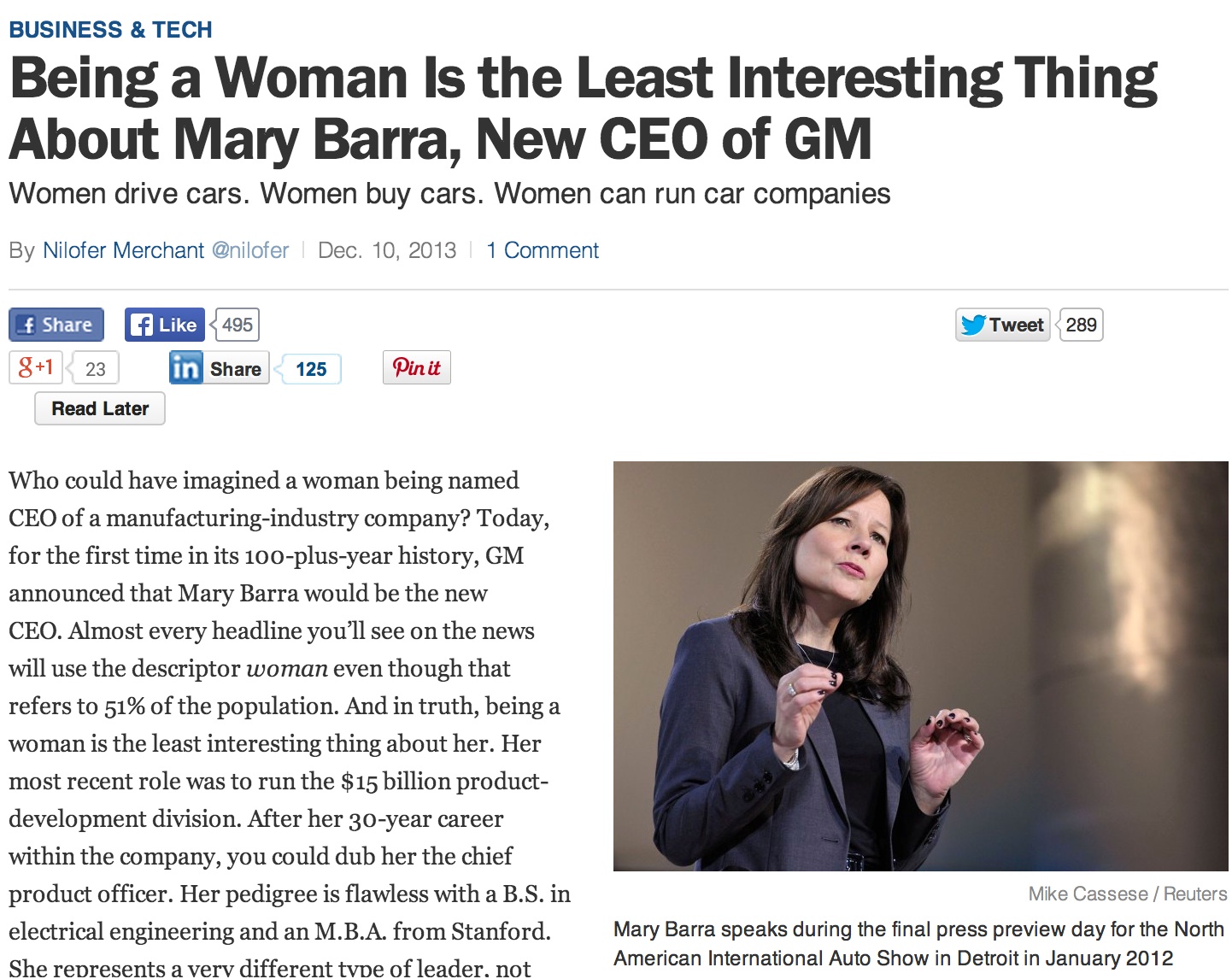Image resolution: width=1232 pixels, height=979 pixels.
Task: Open author Nilofer Merchant's page
Action: click(123, 250)
